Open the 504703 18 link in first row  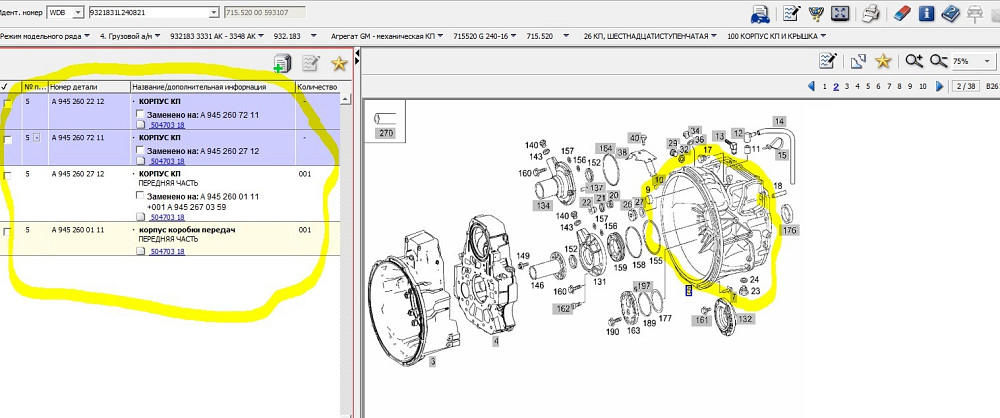click(166, 125)
